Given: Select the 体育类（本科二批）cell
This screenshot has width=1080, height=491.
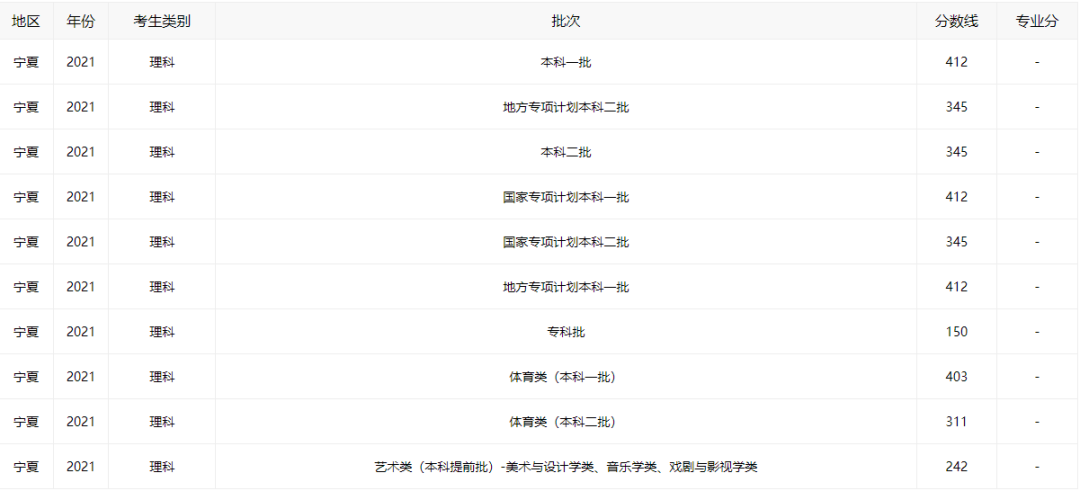Looking at the screenshot, I should tap(566, 422).
